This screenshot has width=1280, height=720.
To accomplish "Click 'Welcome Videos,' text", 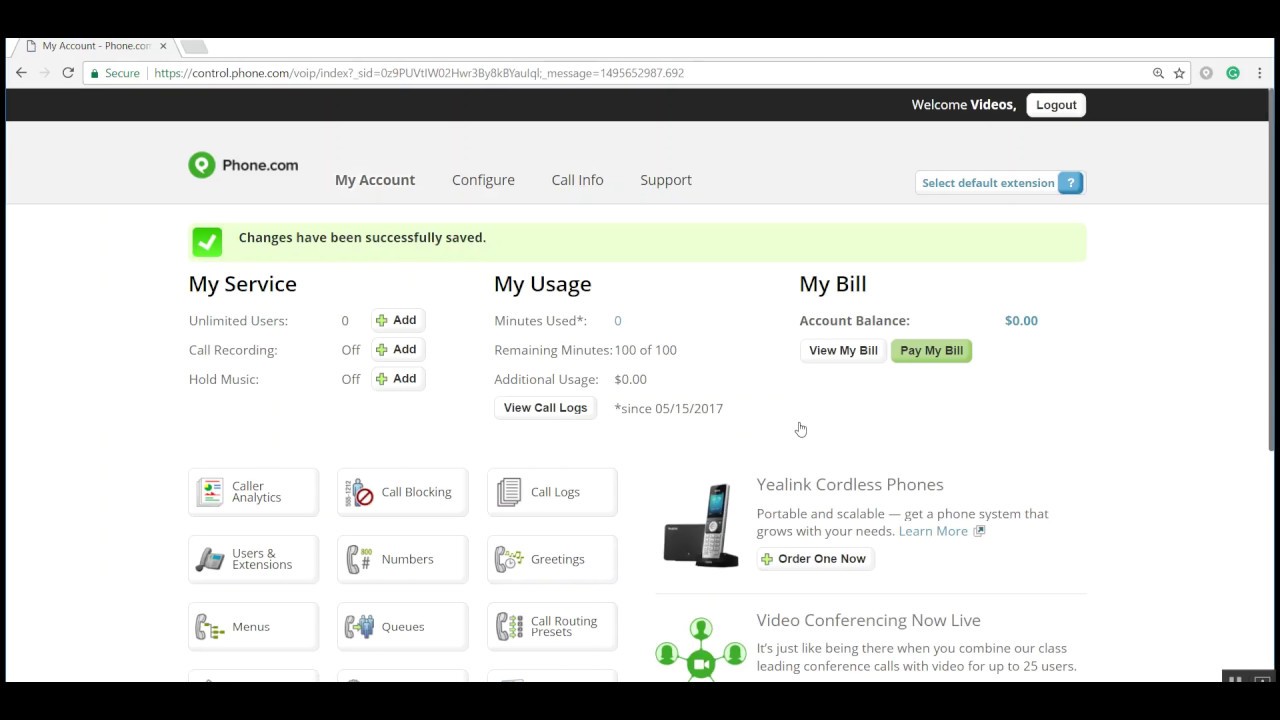I will (x=964, y=105).
